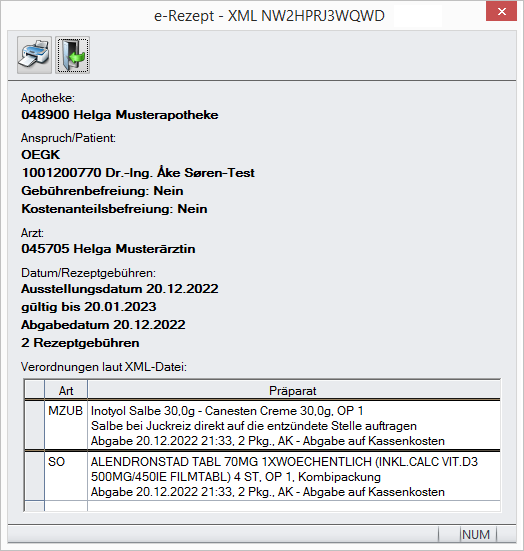Click the exit door icon
The height and width of the screenshot is (551, 524).
(x=72, y=55)
